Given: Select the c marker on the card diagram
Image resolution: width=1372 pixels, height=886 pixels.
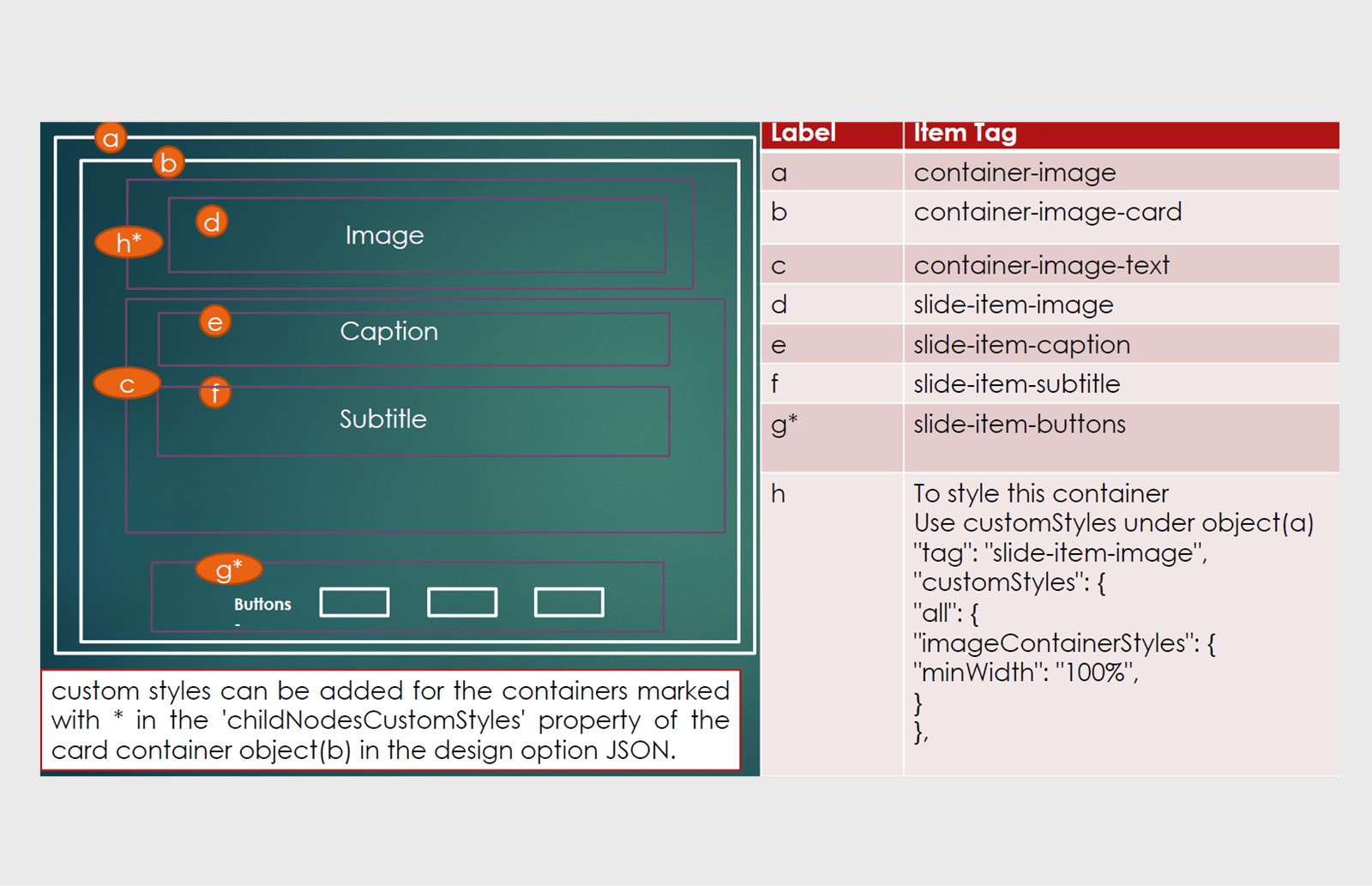Looking at the screenshot, I should coord(127,384).
